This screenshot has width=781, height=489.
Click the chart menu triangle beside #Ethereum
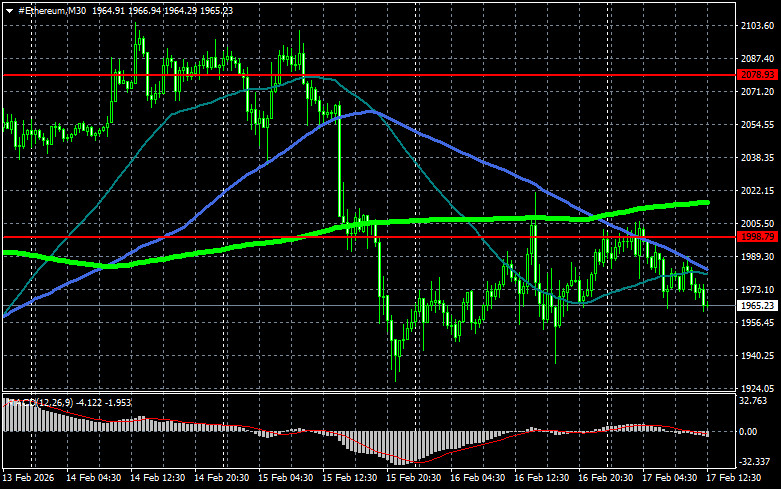click(x=9, y=11)
